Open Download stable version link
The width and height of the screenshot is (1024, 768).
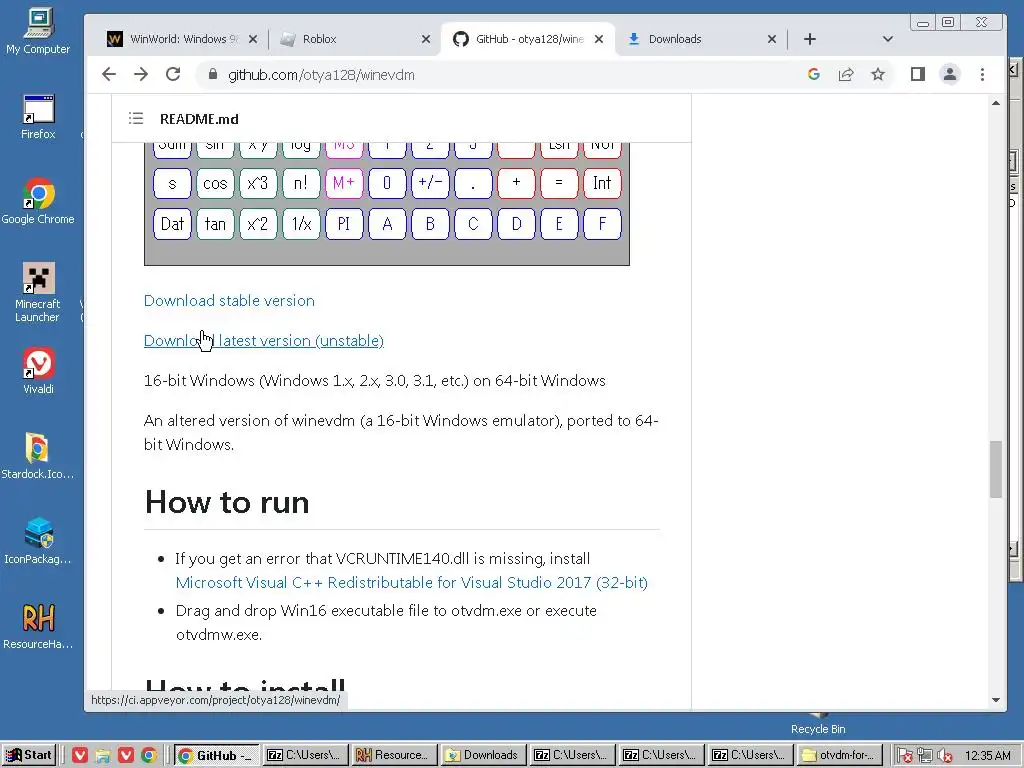(x=229, y=300)
